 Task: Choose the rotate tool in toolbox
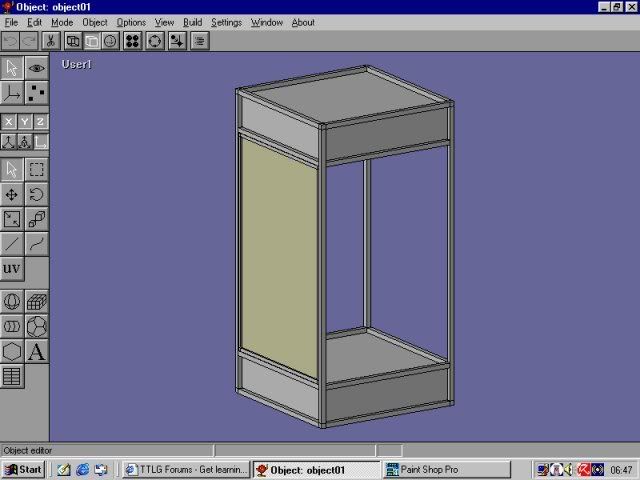coord(36,194)
